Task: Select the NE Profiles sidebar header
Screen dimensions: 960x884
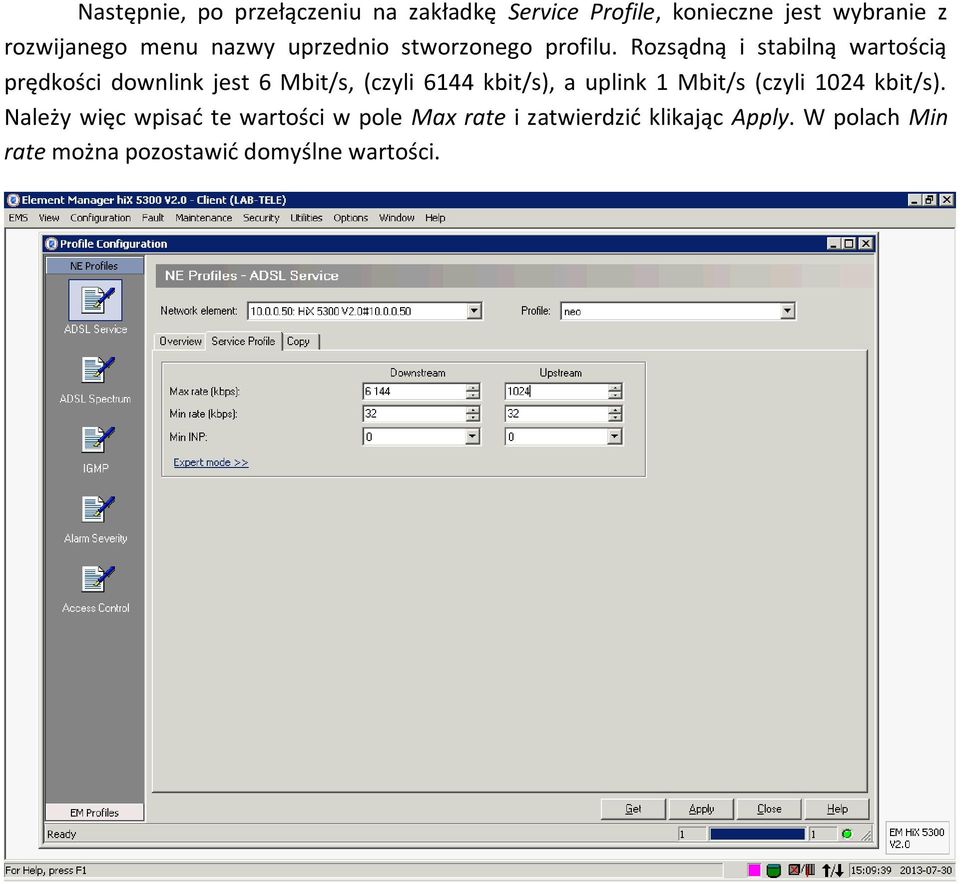Action: (94, 266)
